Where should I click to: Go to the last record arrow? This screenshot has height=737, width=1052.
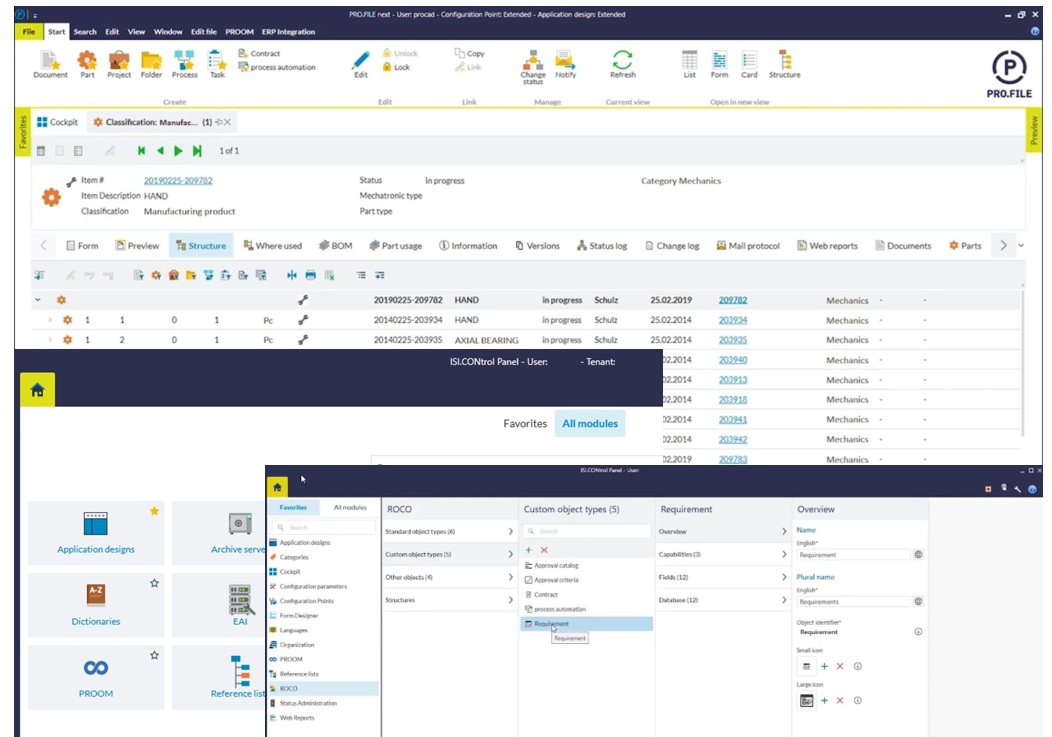pos(197,151)
